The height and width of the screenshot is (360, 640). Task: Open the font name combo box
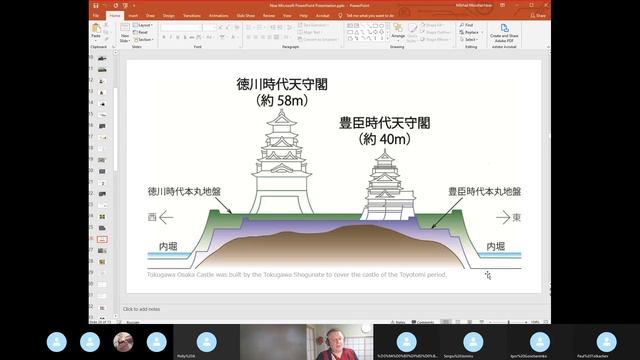coord(181,27)
